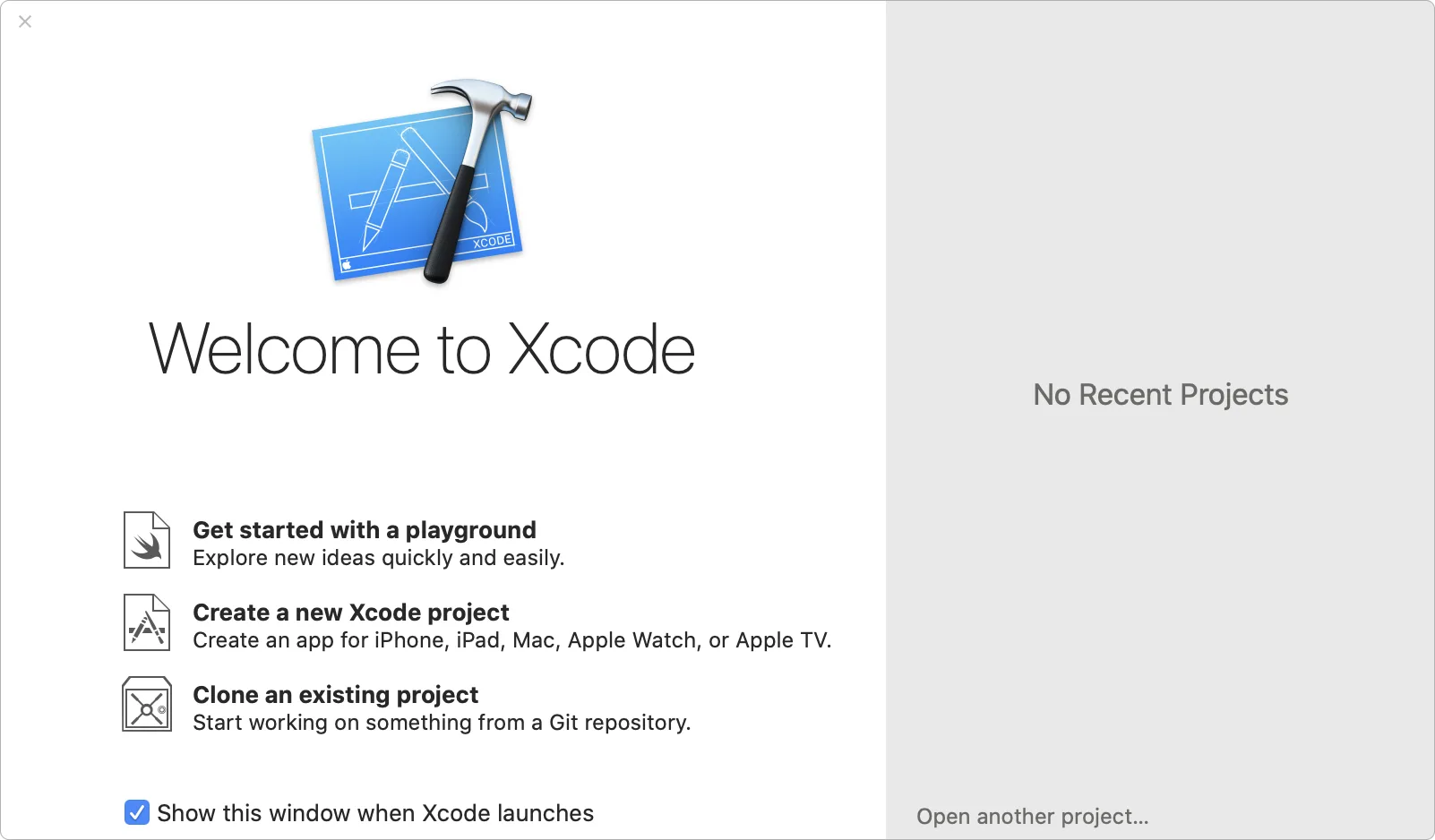Open another project link
The image size is (1435, 840).
pos(1032,817)
